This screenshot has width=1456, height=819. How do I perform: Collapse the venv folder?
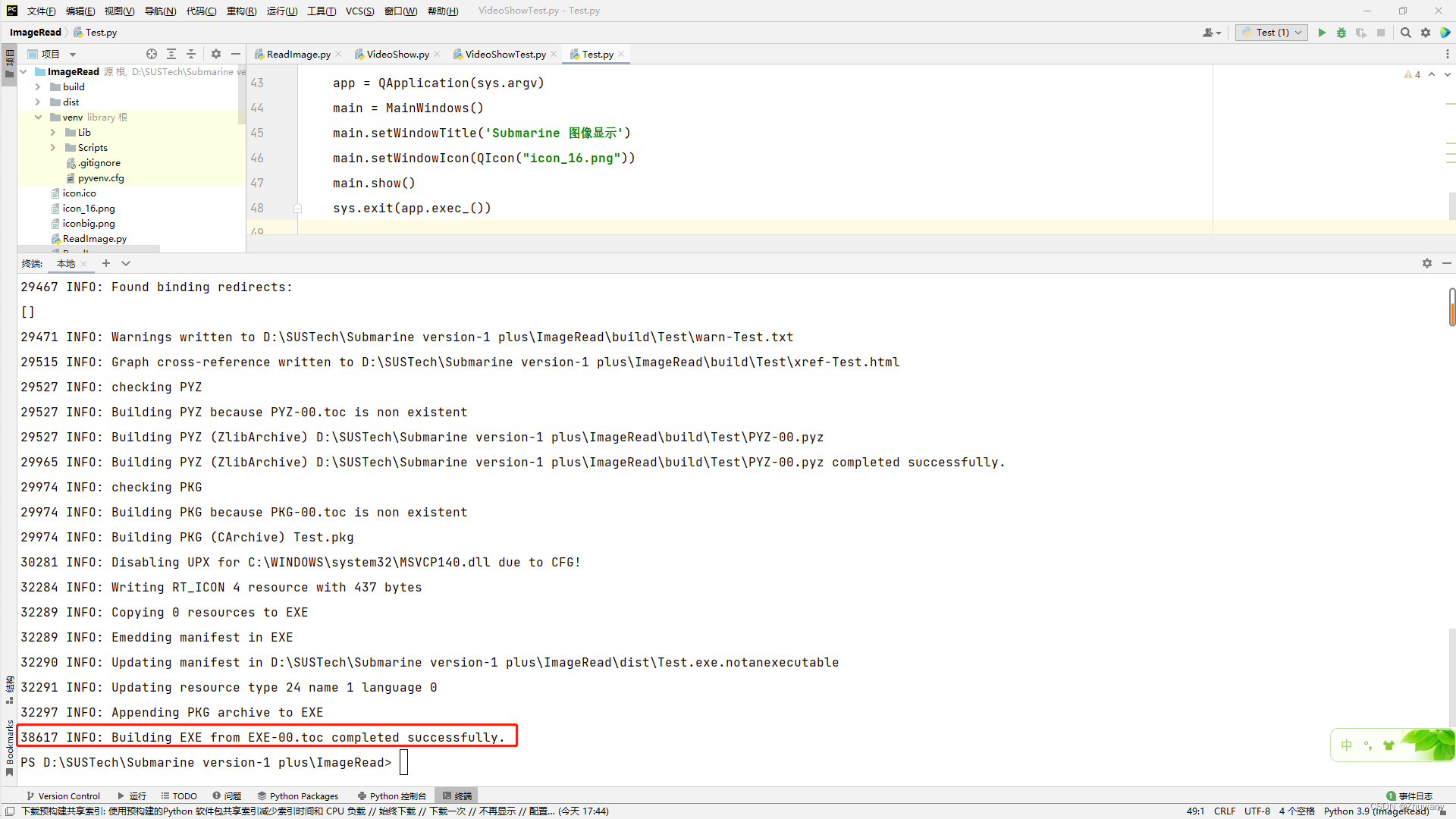pos(38,118)
